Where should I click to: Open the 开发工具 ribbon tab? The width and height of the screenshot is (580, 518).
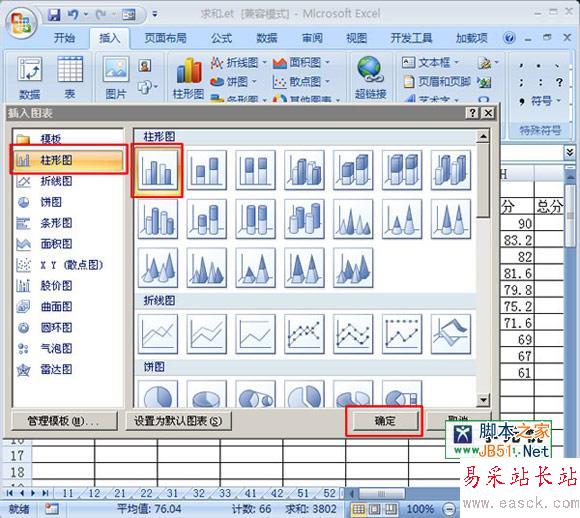pos(411,38)
